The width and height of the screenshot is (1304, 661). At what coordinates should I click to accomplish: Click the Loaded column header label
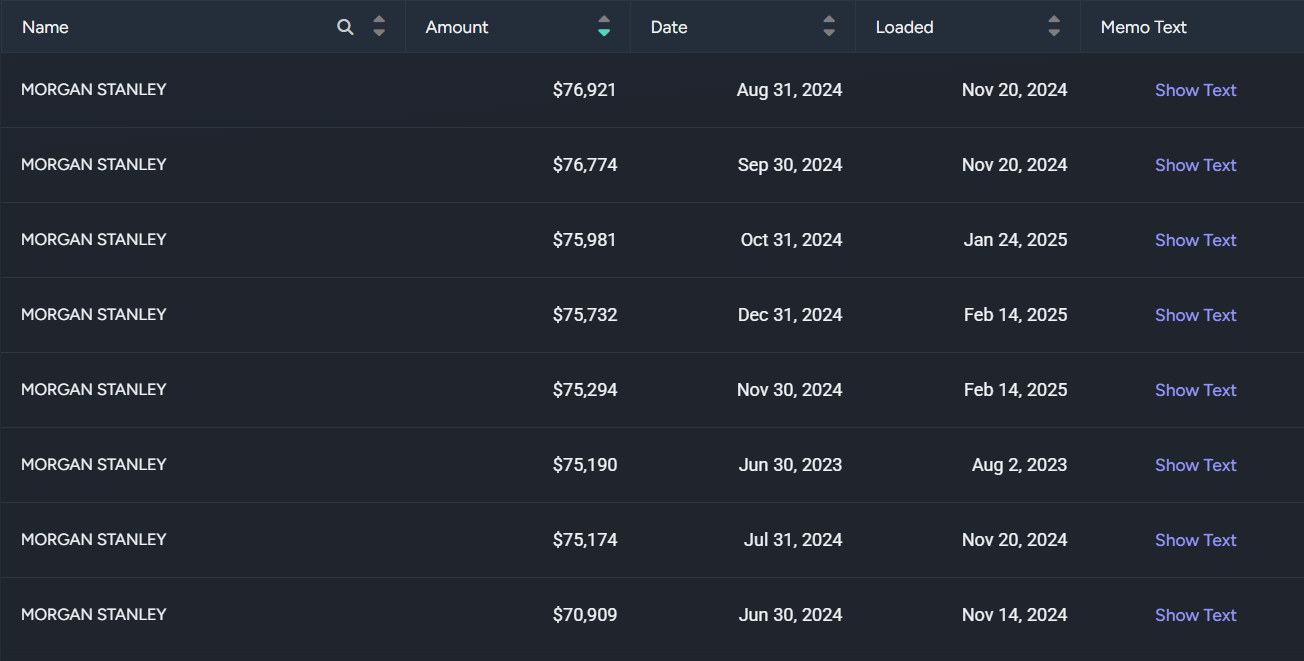904,27
